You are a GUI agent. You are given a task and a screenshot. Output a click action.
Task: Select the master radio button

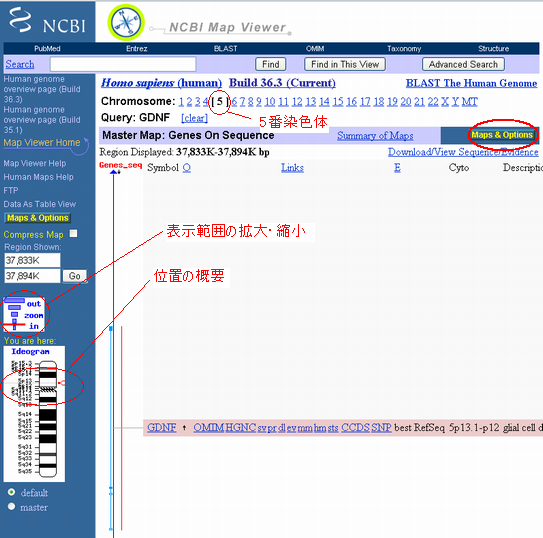[x=11, y=506]
